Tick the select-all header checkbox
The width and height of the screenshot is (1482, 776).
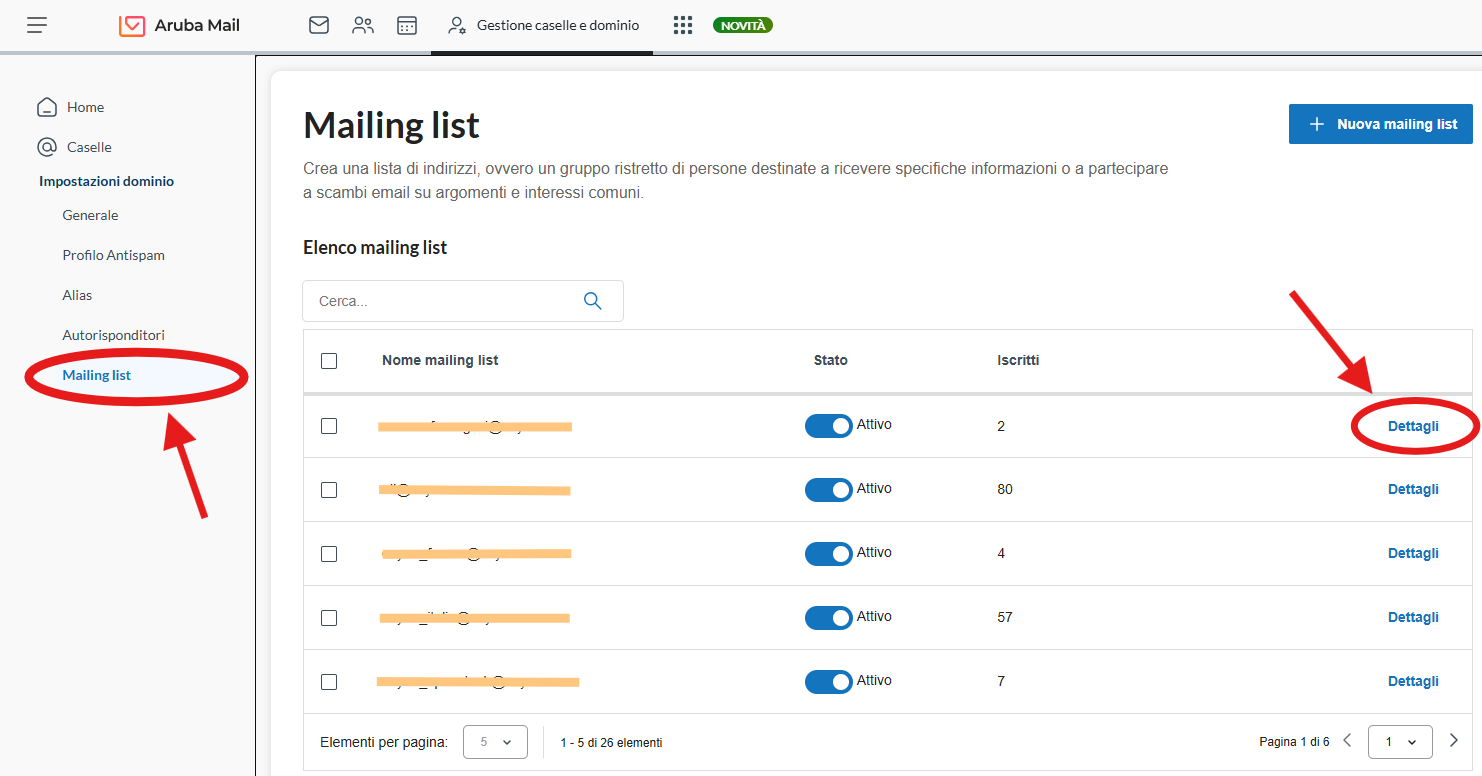coord(329,361)
